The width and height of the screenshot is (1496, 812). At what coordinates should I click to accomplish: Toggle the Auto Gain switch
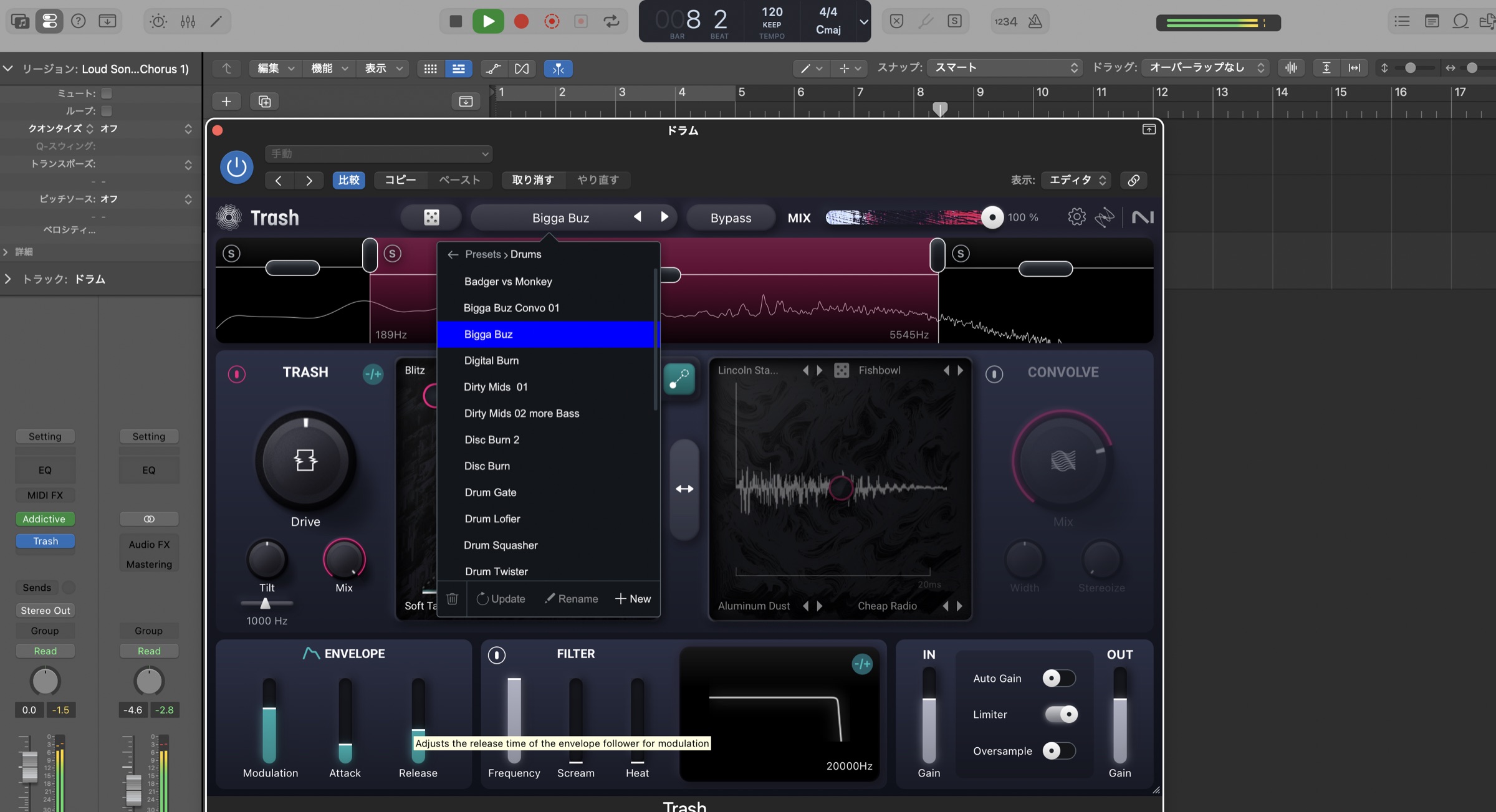coord(1058,678)
